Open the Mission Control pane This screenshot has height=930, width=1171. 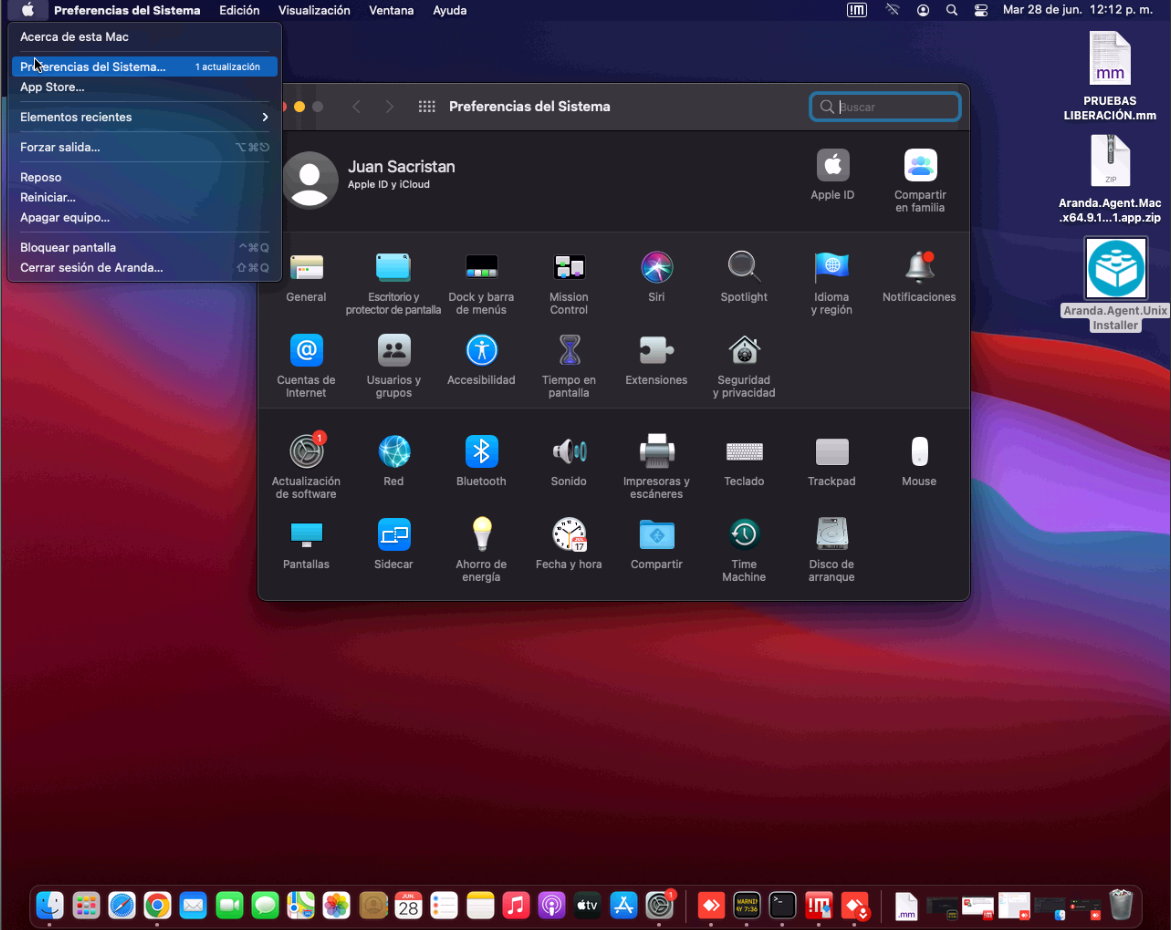coord(569,267)
